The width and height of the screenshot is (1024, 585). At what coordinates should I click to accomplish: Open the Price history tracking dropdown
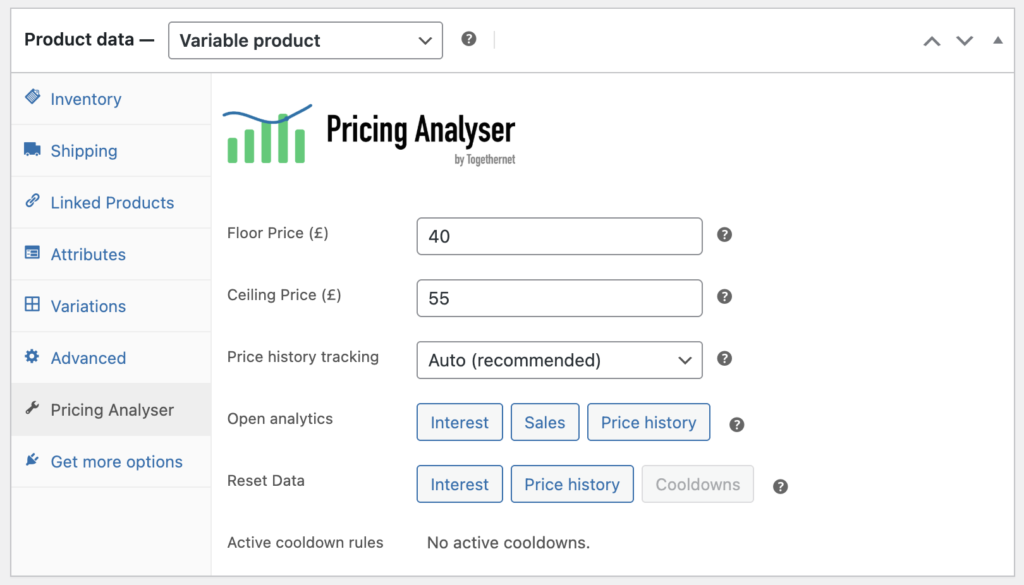point(559,360)
